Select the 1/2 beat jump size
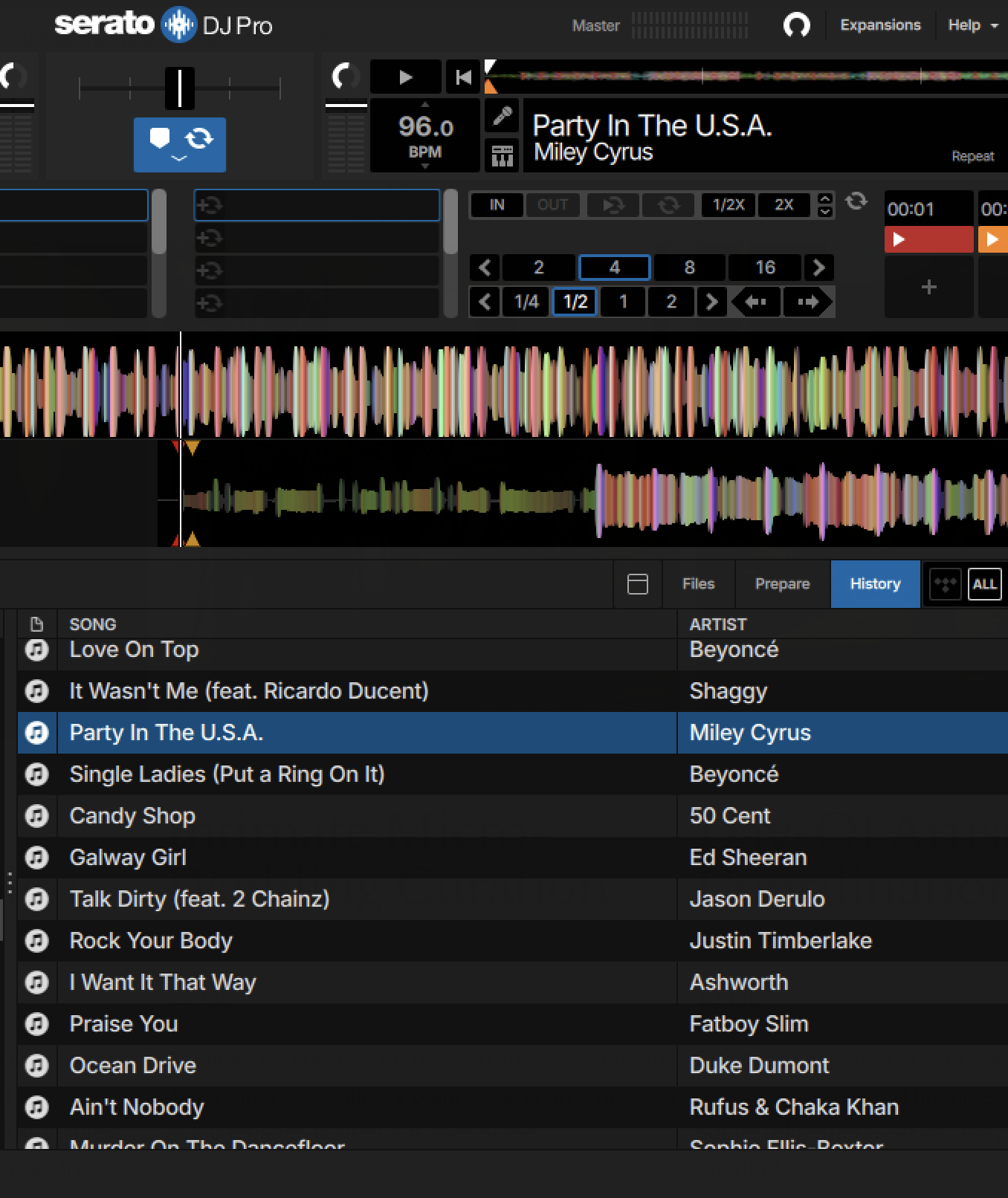The image size is (1008, 1198). pos(575,302)
